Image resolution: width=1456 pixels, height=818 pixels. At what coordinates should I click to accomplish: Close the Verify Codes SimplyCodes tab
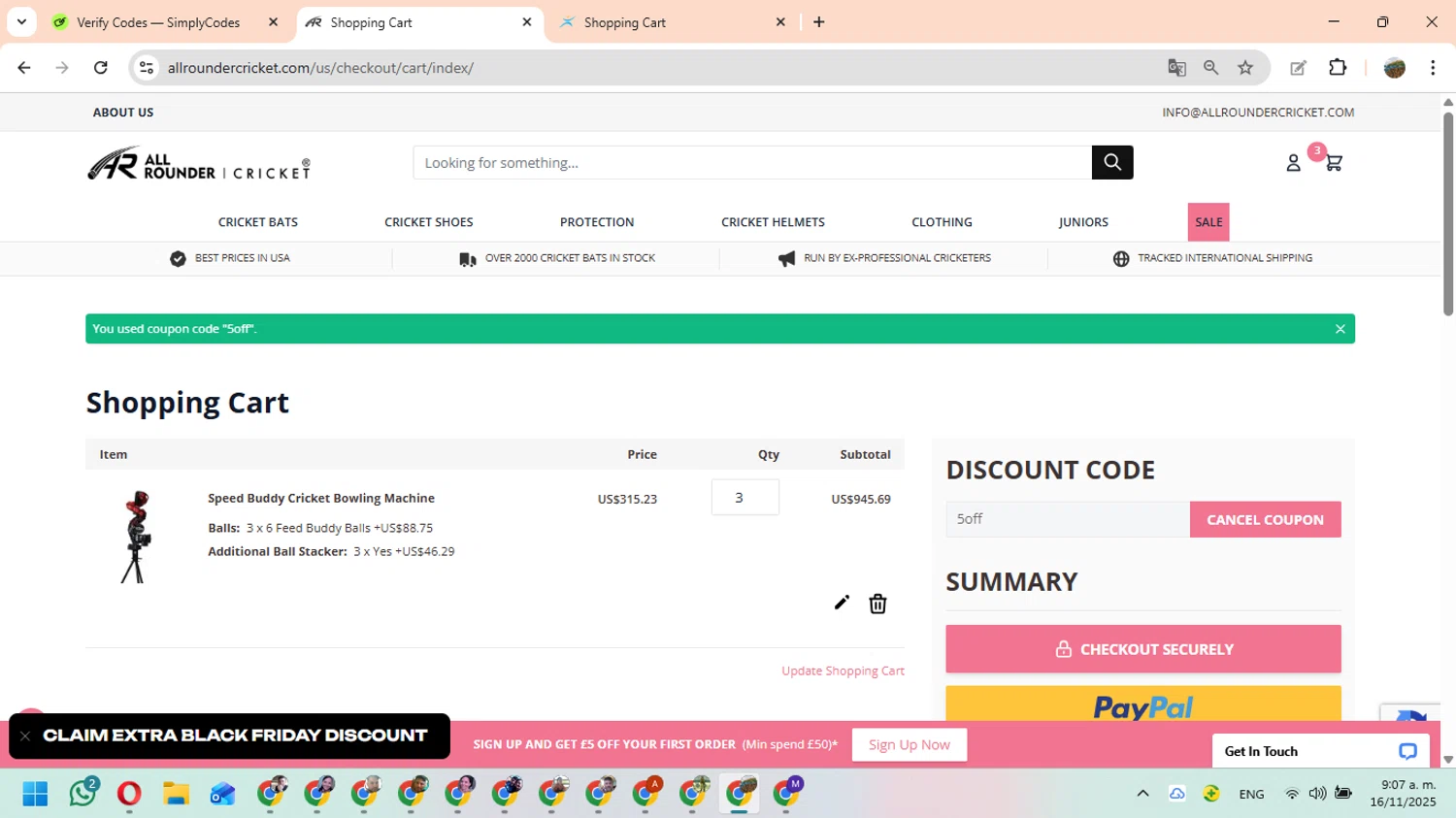[x=273, y=22]
